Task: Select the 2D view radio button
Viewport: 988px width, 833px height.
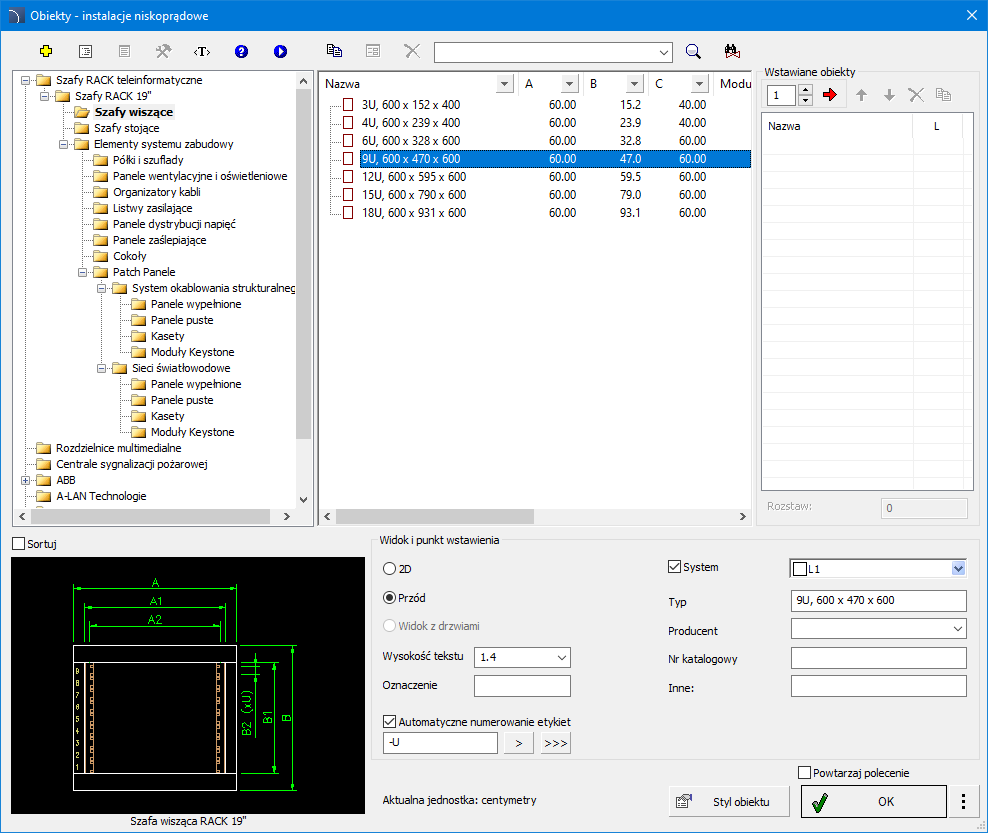Action: 390,568
